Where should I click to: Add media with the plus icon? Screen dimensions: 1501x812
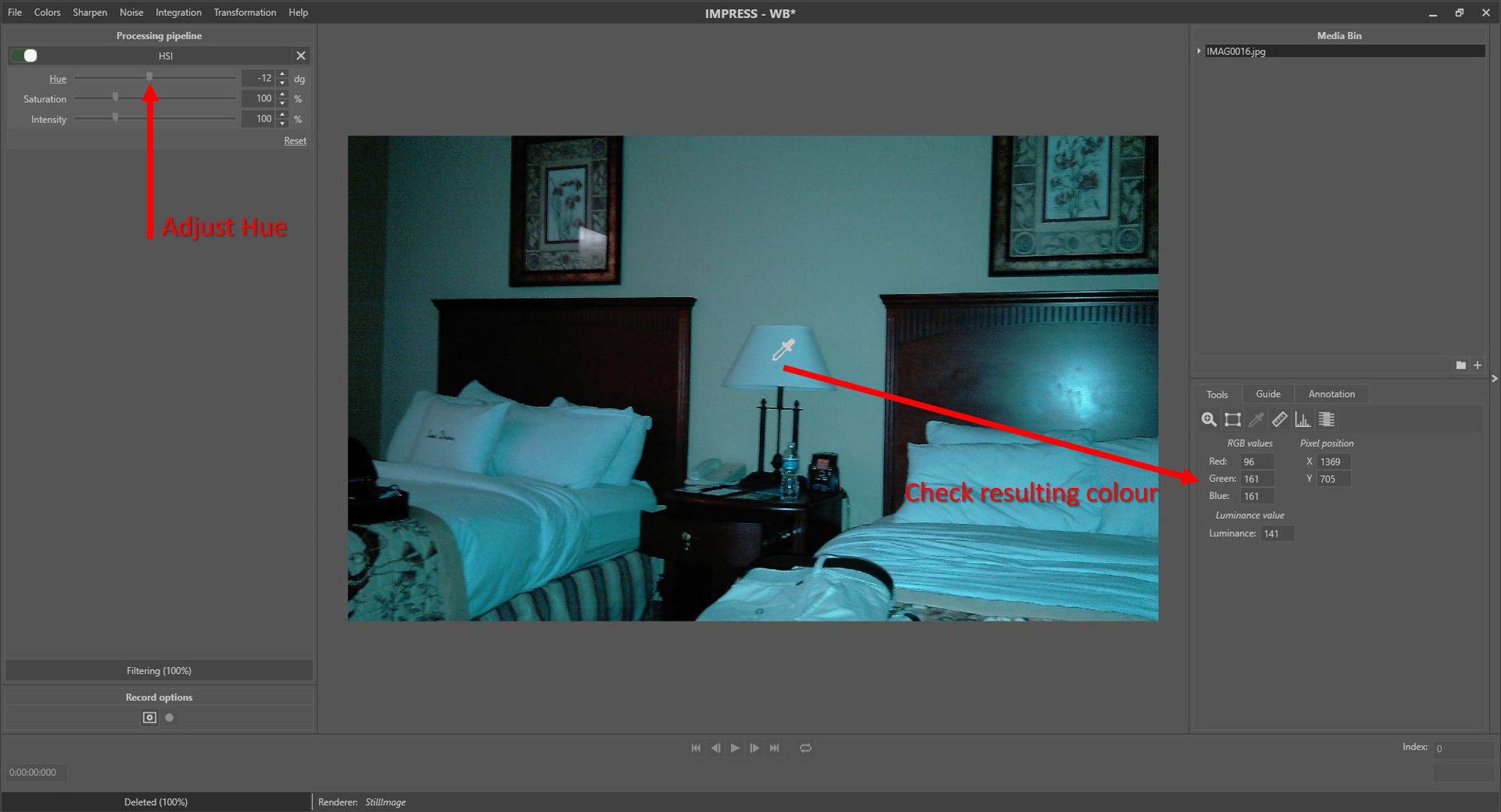(x=1477, y=365)
